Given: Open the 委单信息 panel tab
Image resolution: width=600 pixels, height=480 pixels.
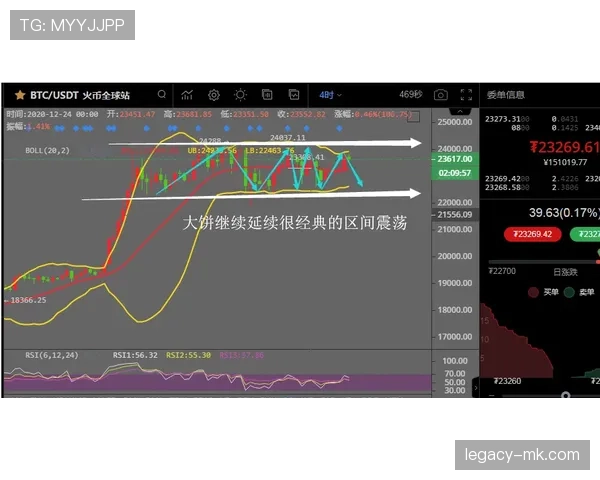Looking at the screenshot, I should 505,95.
